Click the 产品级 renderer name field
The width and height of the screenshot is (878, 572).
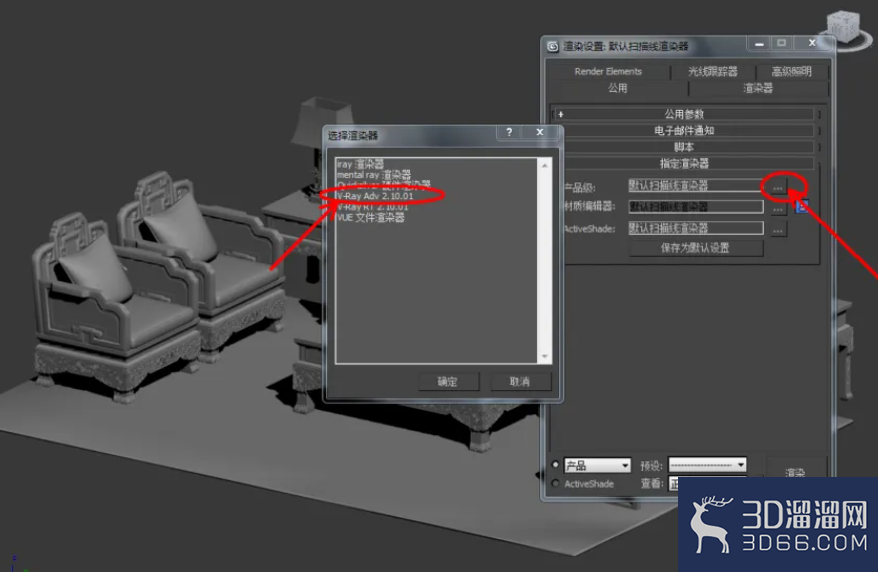tap(695, 185)
